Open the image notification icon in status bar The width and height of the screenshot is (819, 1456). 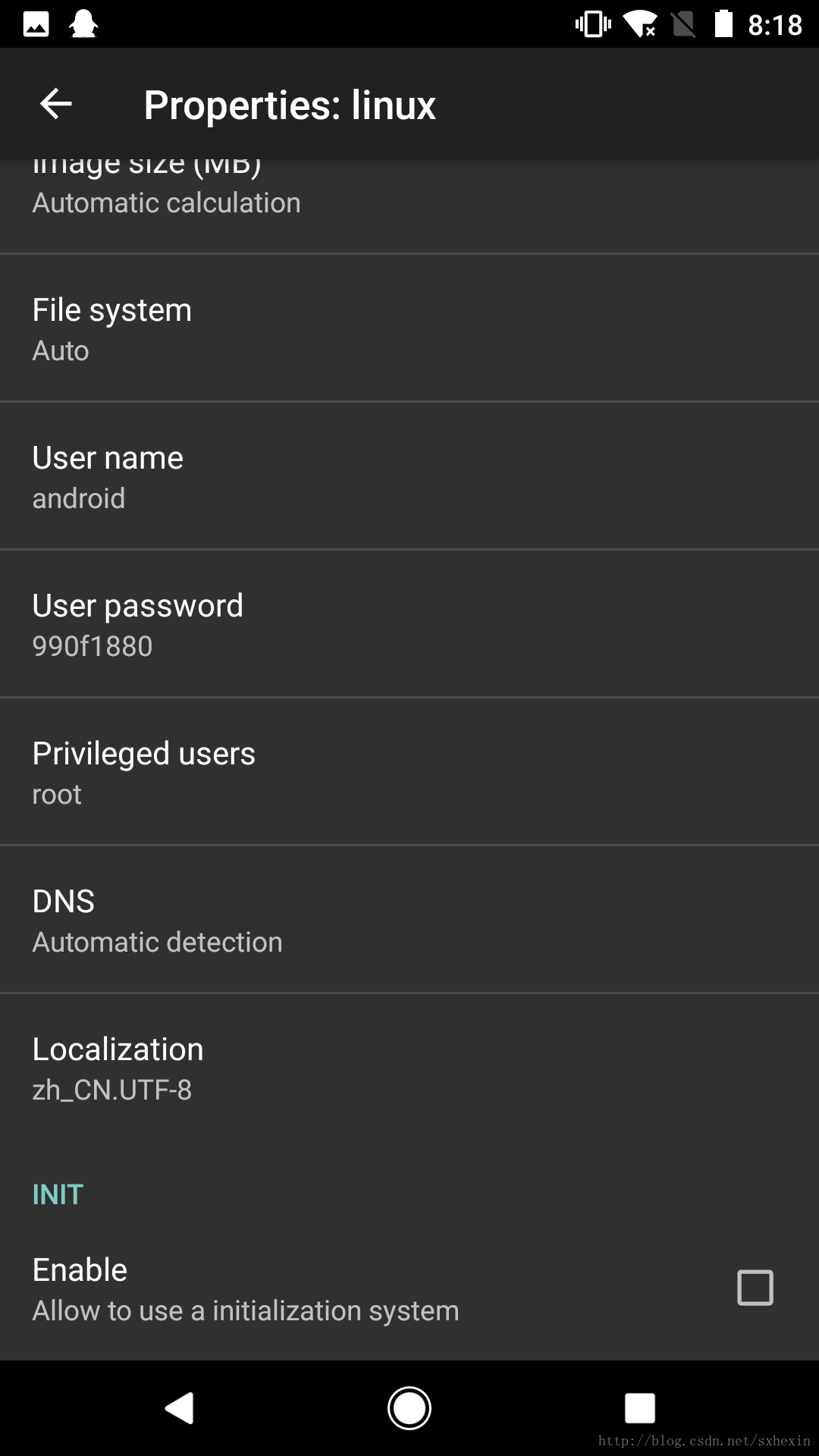(x=36, y=24)
